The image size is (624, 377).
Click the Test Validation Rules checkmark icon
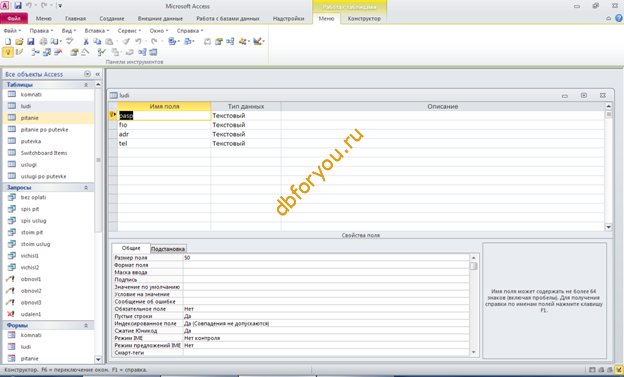click(102, 52)
